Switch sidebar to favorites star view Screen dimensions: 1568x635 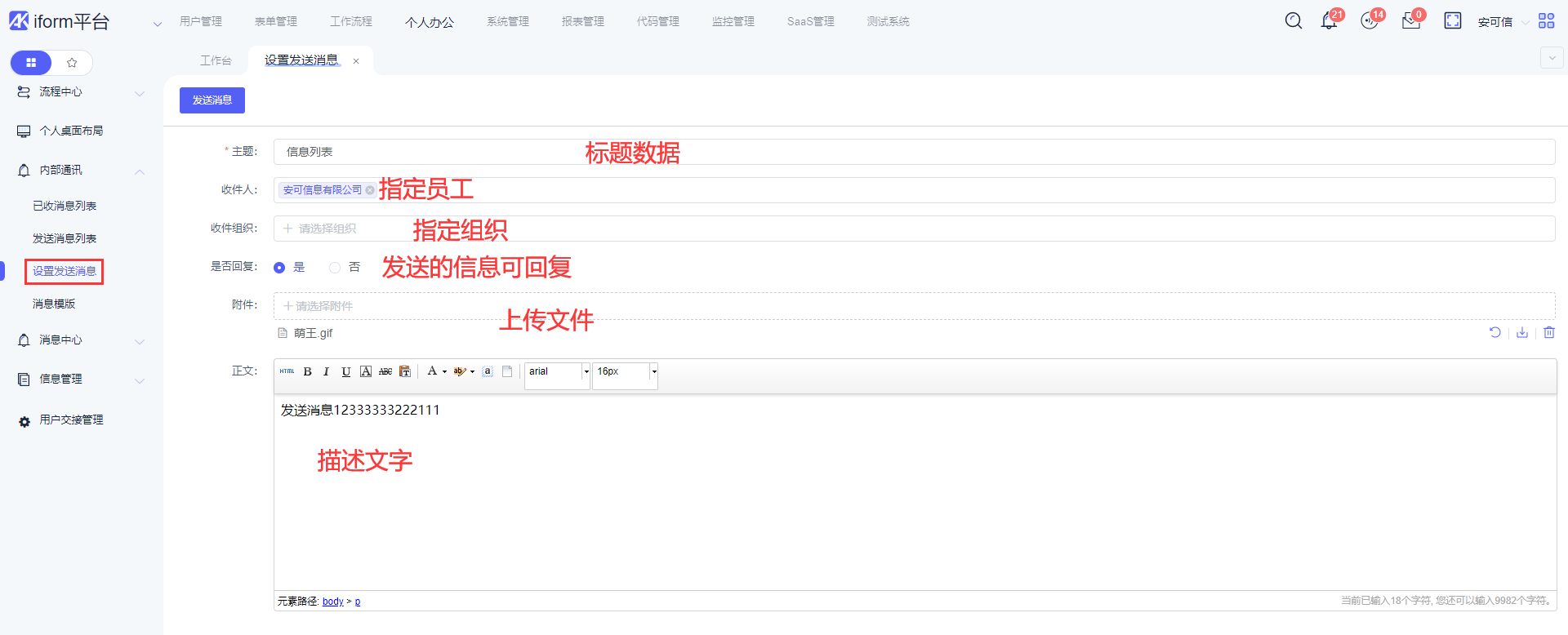click(72, 63)
